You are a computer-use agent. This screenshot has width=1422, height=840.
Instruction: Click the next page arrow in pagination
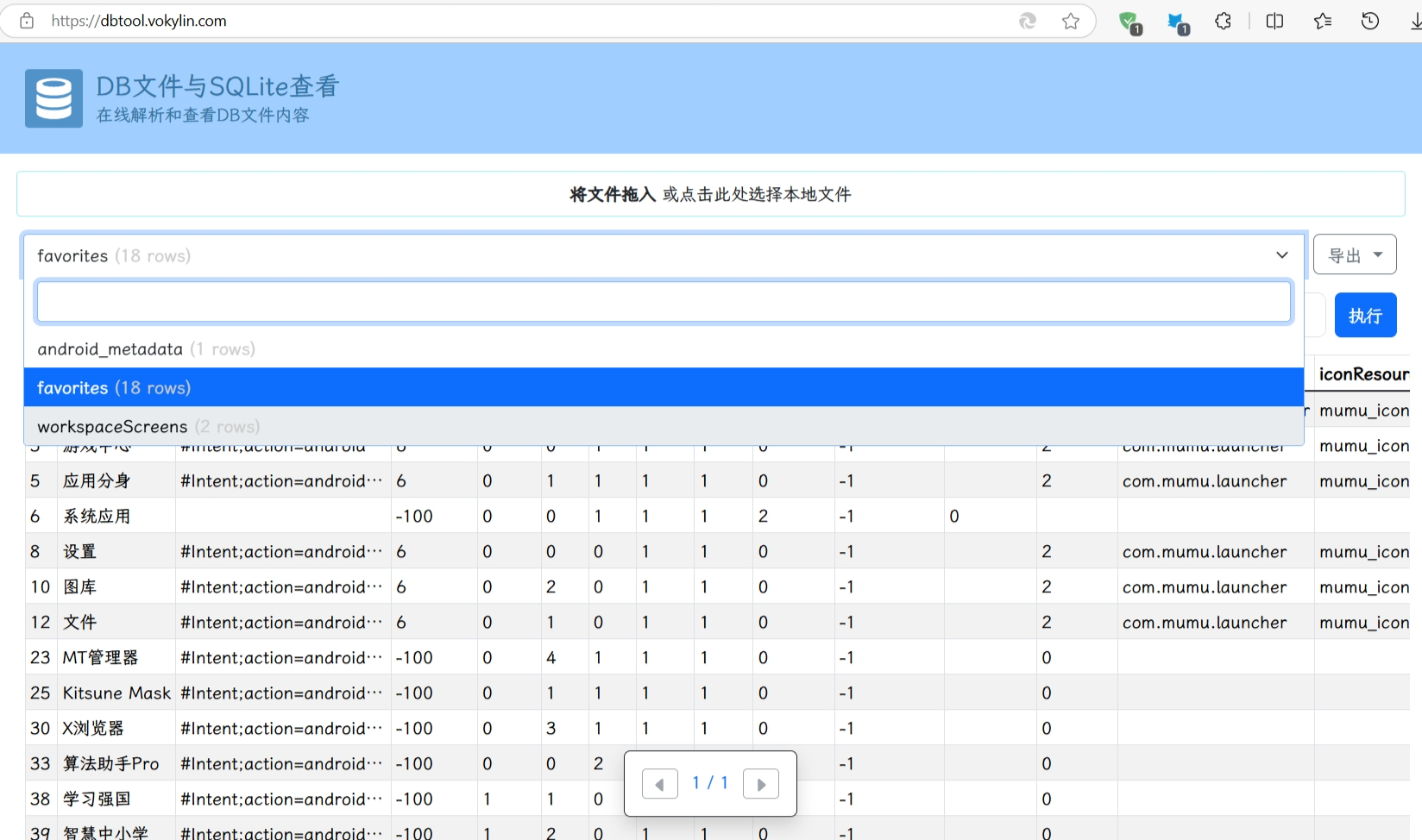tap(761, 783)
